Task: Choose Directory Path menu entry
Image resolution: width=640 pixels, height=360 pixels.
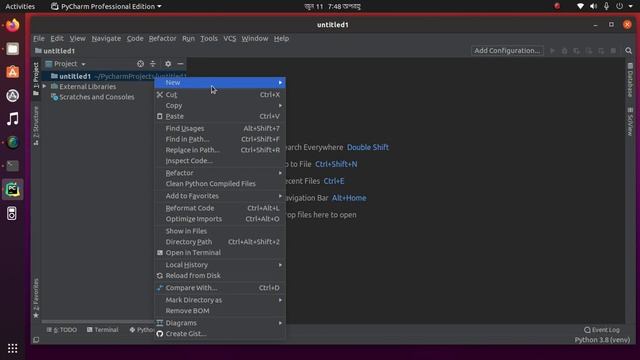Action: pos(220,242)
